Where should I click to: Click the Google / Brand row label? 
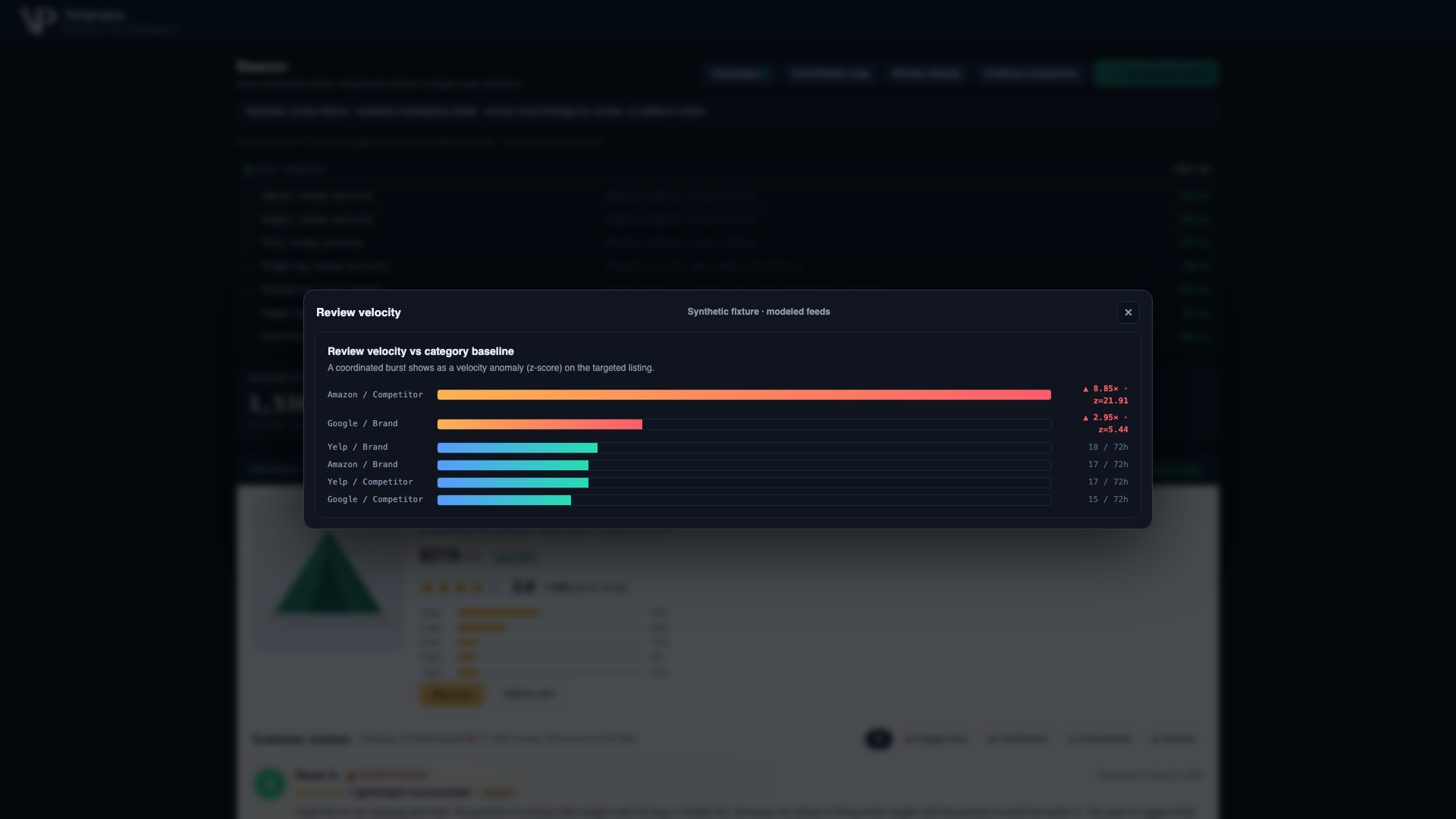tap(362, 424)
